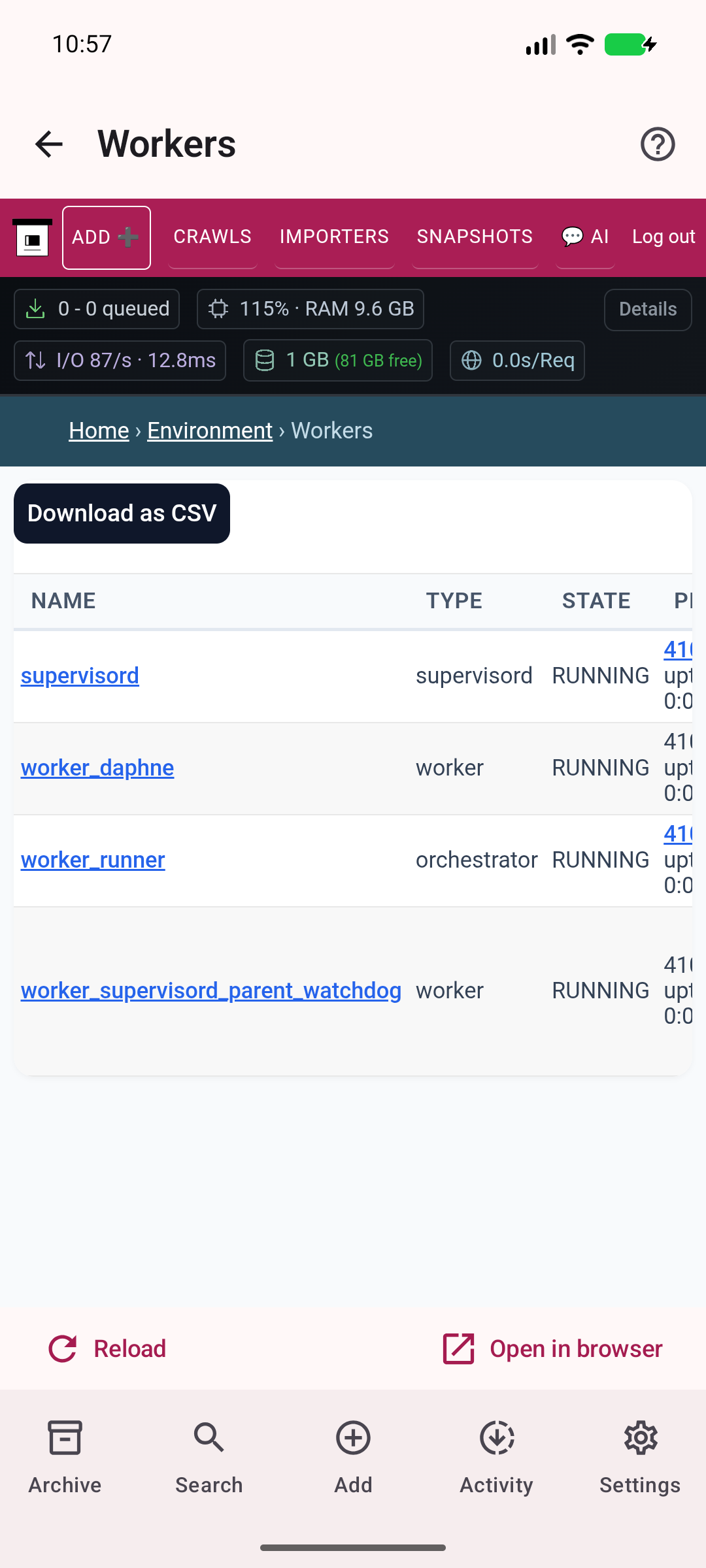Viewport: 706px width, 1568px height.
Task: Switch to the Add tab
Action: point(353,1458)
